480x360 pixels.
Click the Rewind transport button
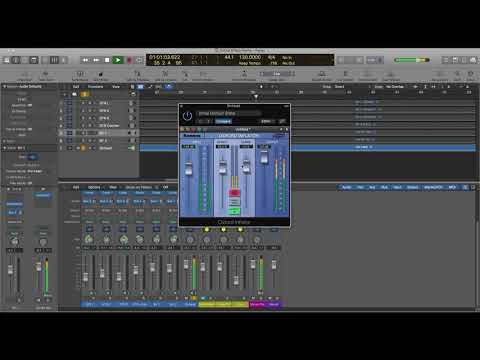85,60
